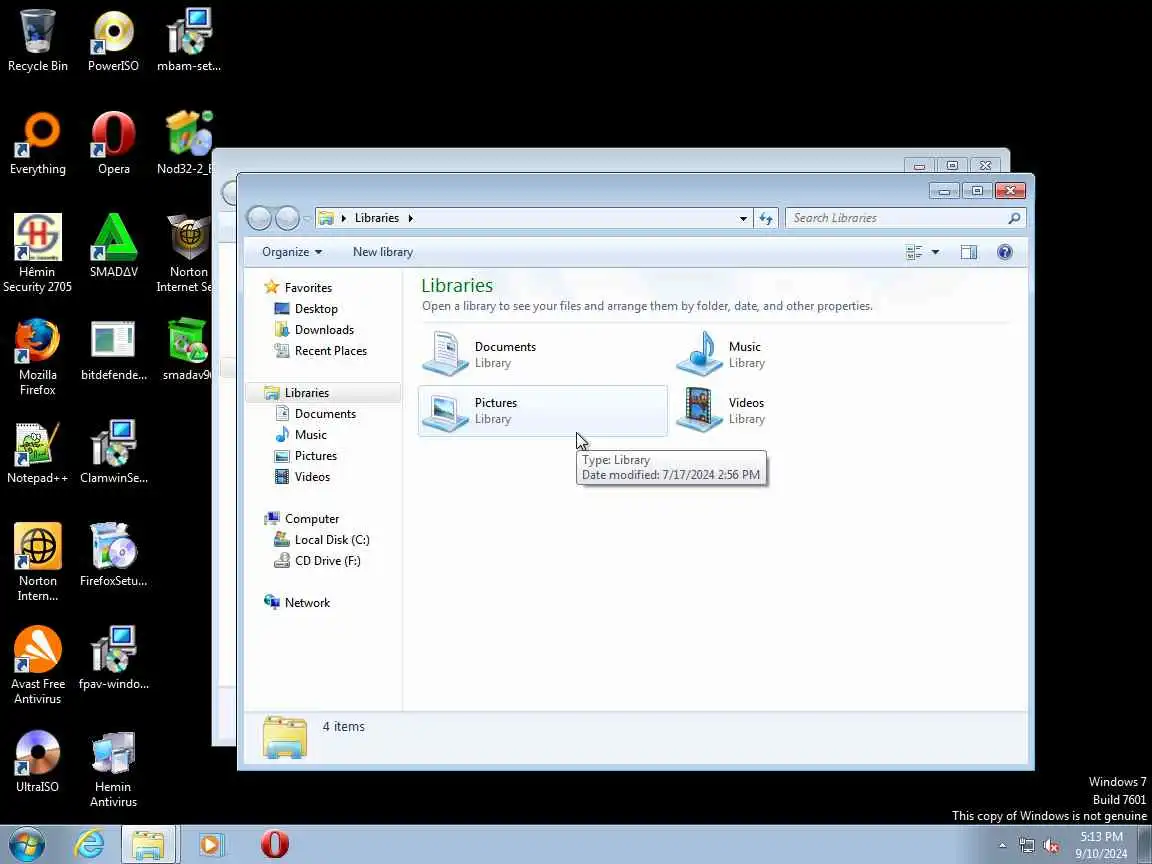Click the Windows Explorer taskbar button
The width and height of the screenshot is (1152, 864).
(x=149, y=844)
